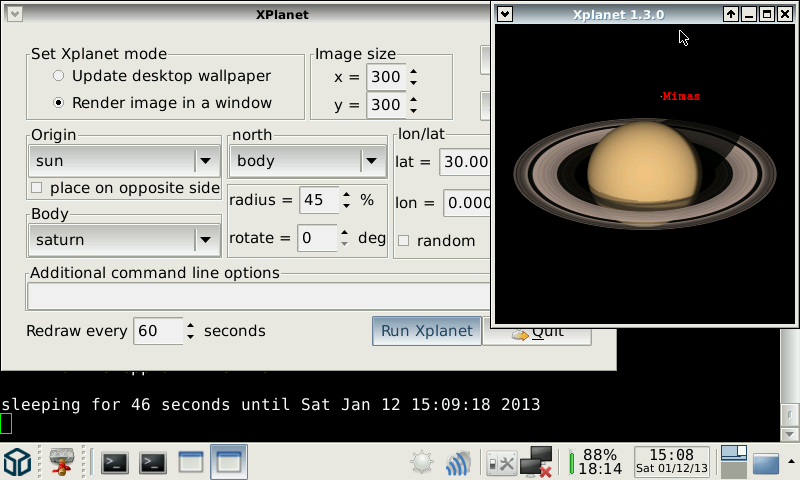Image resolution: width=800 pixels, height=480 pixels.
Task: Click the disconnected network monitors icon
Action: [x=537, y=462]
